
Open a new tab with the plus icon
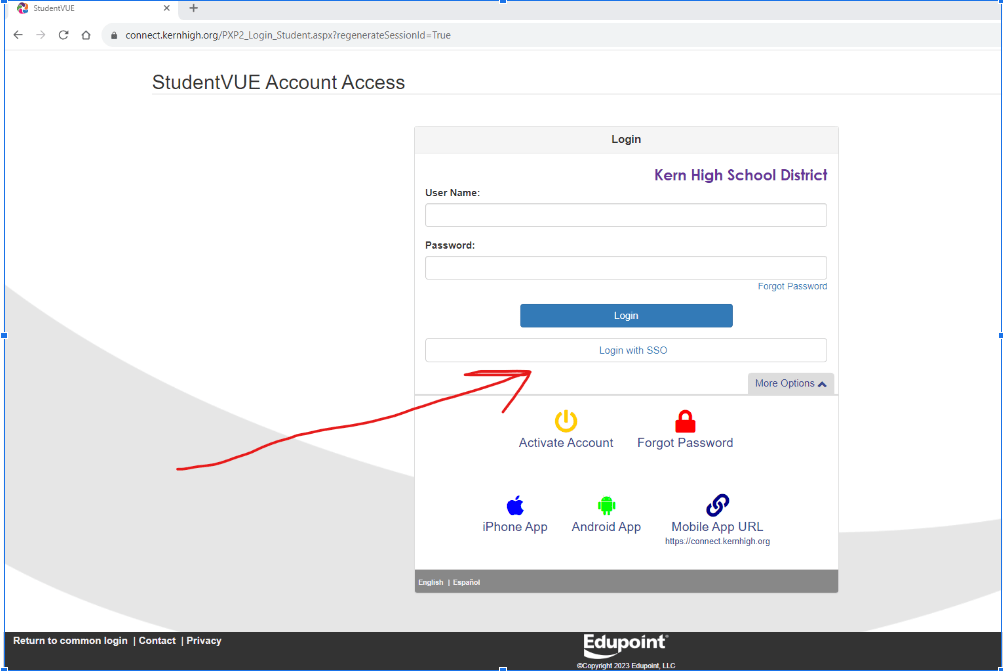tap(193, 8)
